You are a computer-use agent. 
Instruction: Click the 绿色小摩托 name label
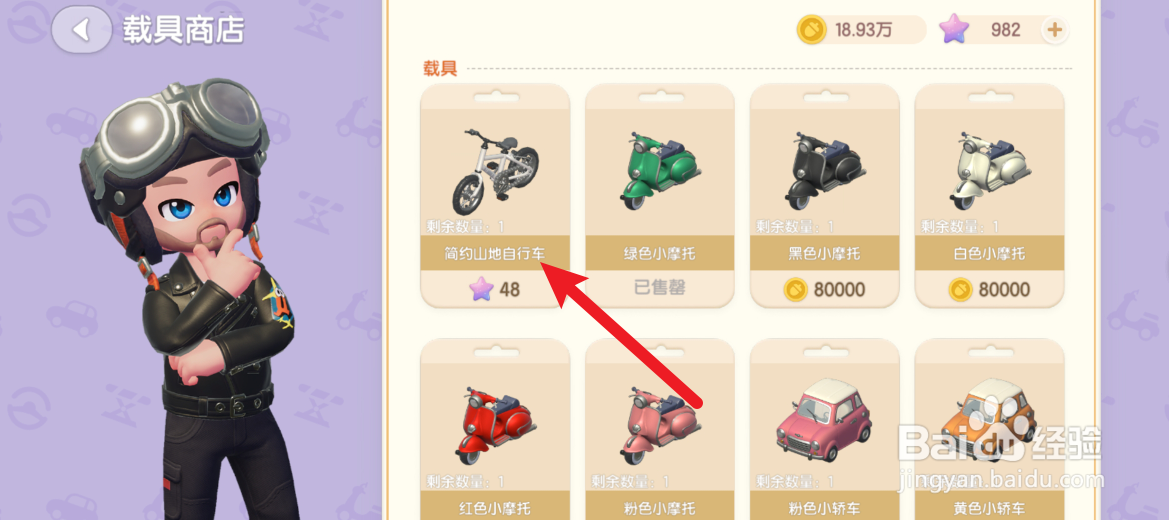click(x=659, y=254)
